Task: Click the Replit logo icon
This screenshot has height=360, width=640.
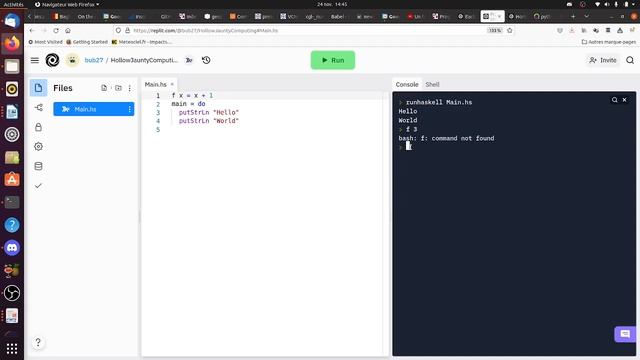Action: coord(52,60)
